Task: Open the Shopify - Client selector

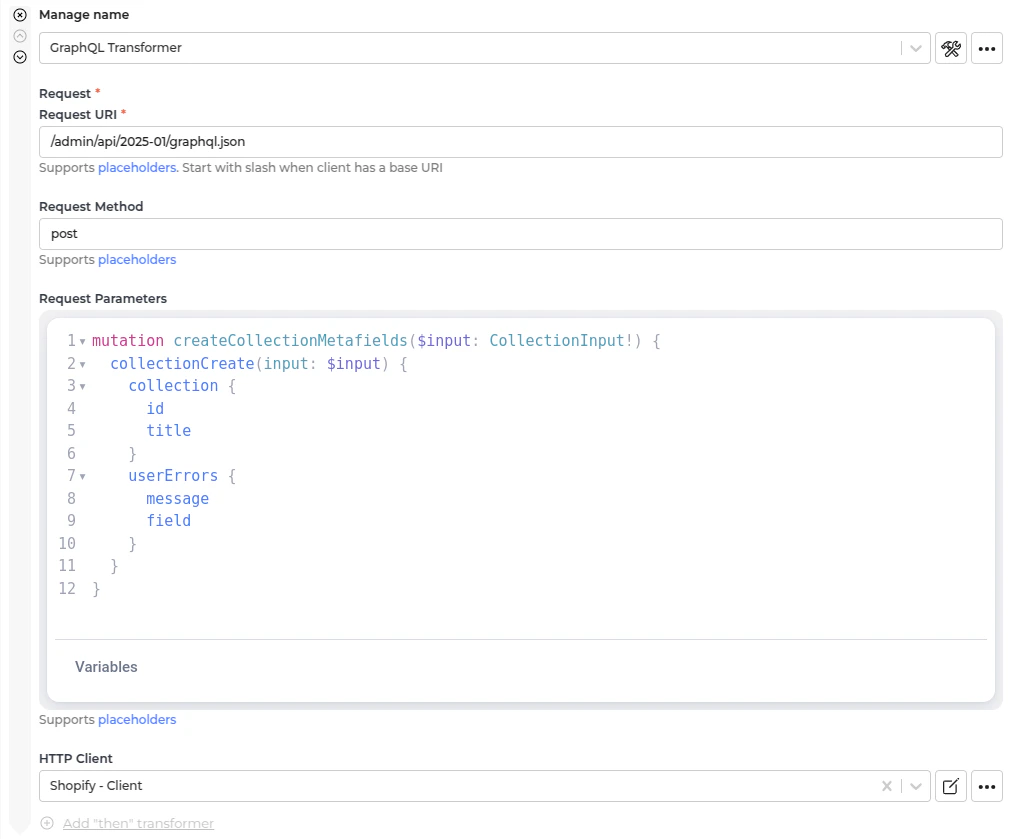Action: (x=484, y=786)
